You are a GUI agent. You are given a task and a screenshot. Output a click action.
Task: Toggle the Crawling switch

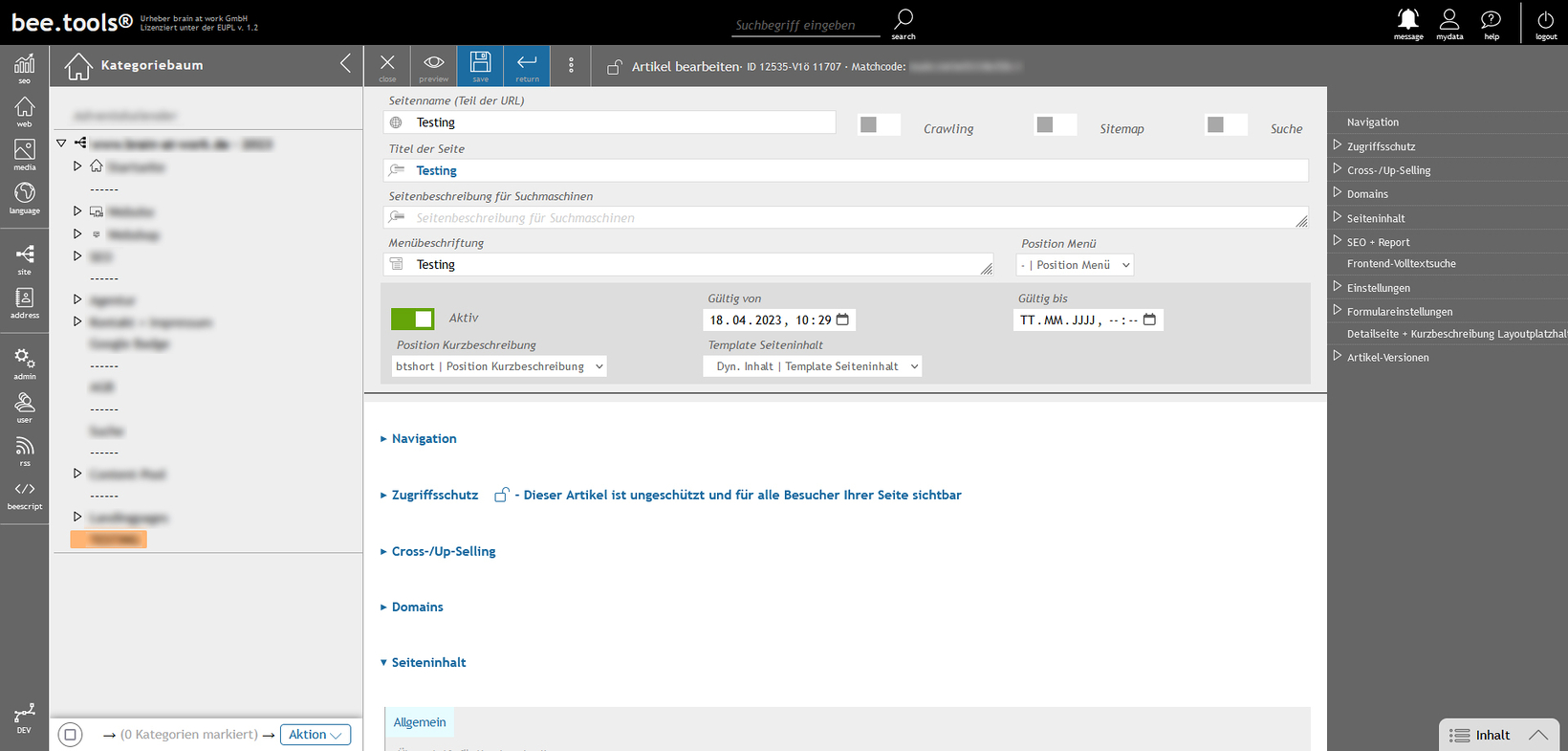point(879,124)
